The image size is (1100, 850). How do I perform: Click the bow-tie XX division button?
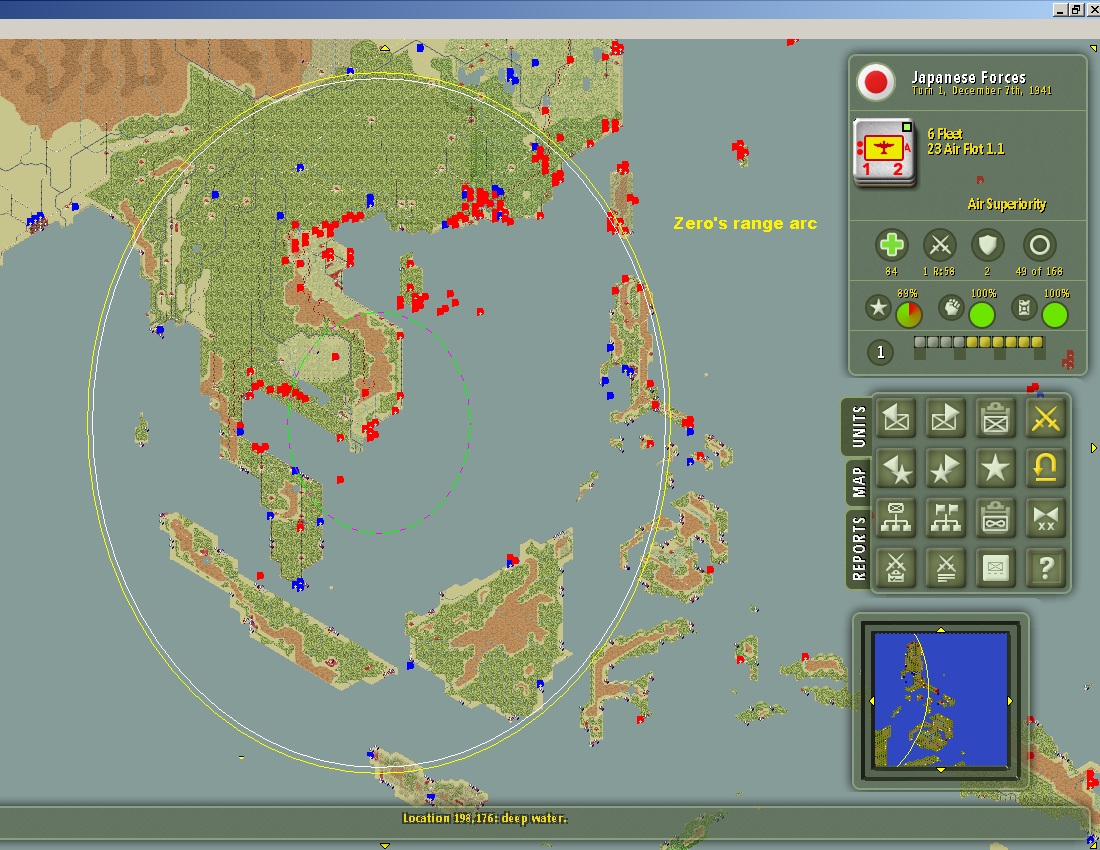[1045, 518]
